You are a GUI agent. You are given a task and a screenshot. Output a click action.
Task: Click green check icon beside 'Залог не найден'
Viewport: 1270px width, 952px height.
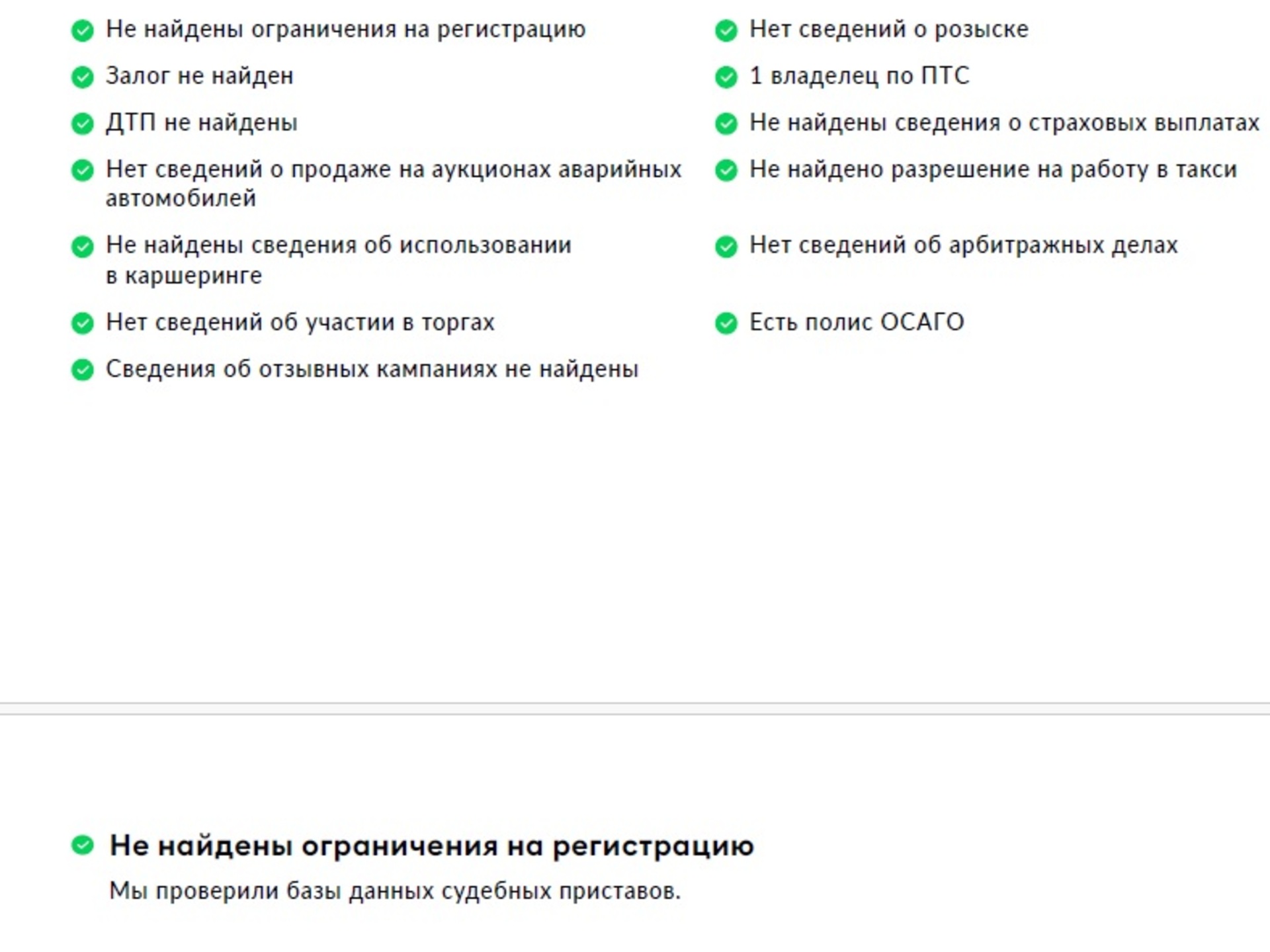point(82,77)
